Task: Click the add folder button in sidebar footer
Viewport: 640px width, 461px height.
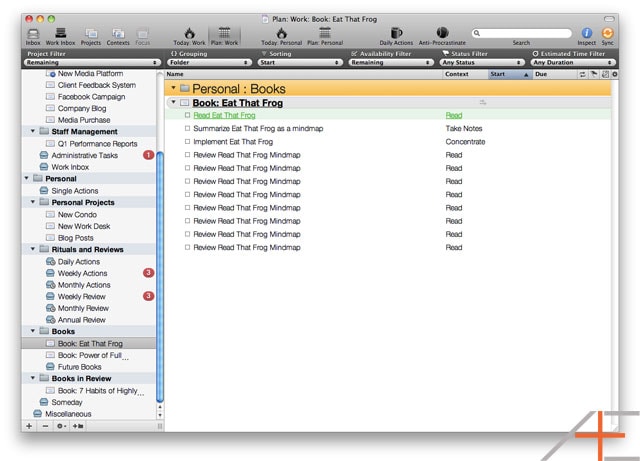Action: click(78, 426)
